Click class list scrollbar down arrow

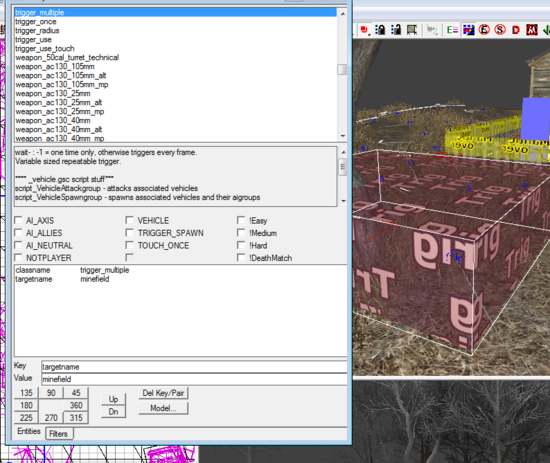(x=342, y=136)
